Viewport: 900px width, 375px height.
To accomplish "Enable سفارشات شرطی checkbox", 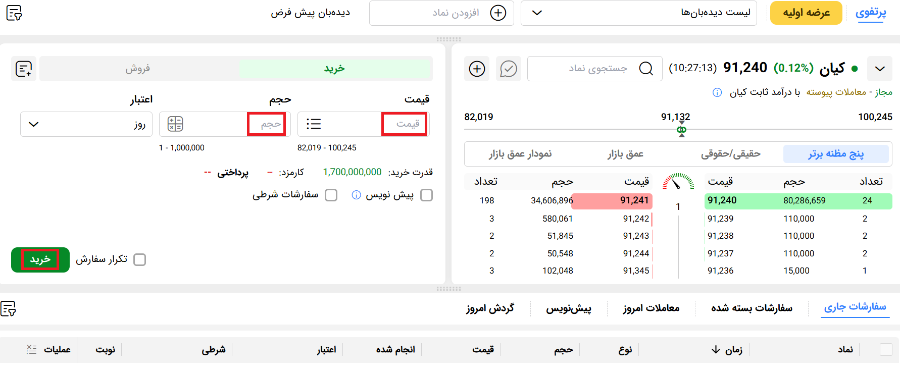I will point(331,195).
